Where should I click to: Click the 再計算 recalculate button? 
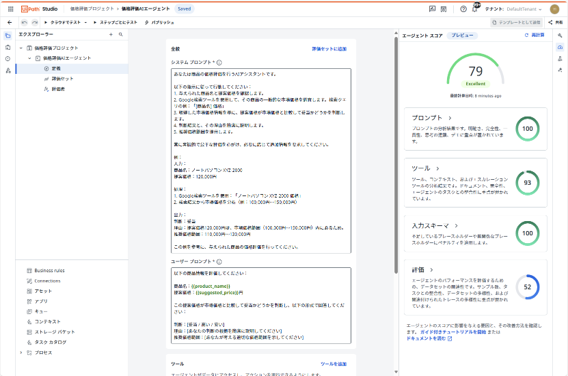pyautogui.click(x=535, y=35)
